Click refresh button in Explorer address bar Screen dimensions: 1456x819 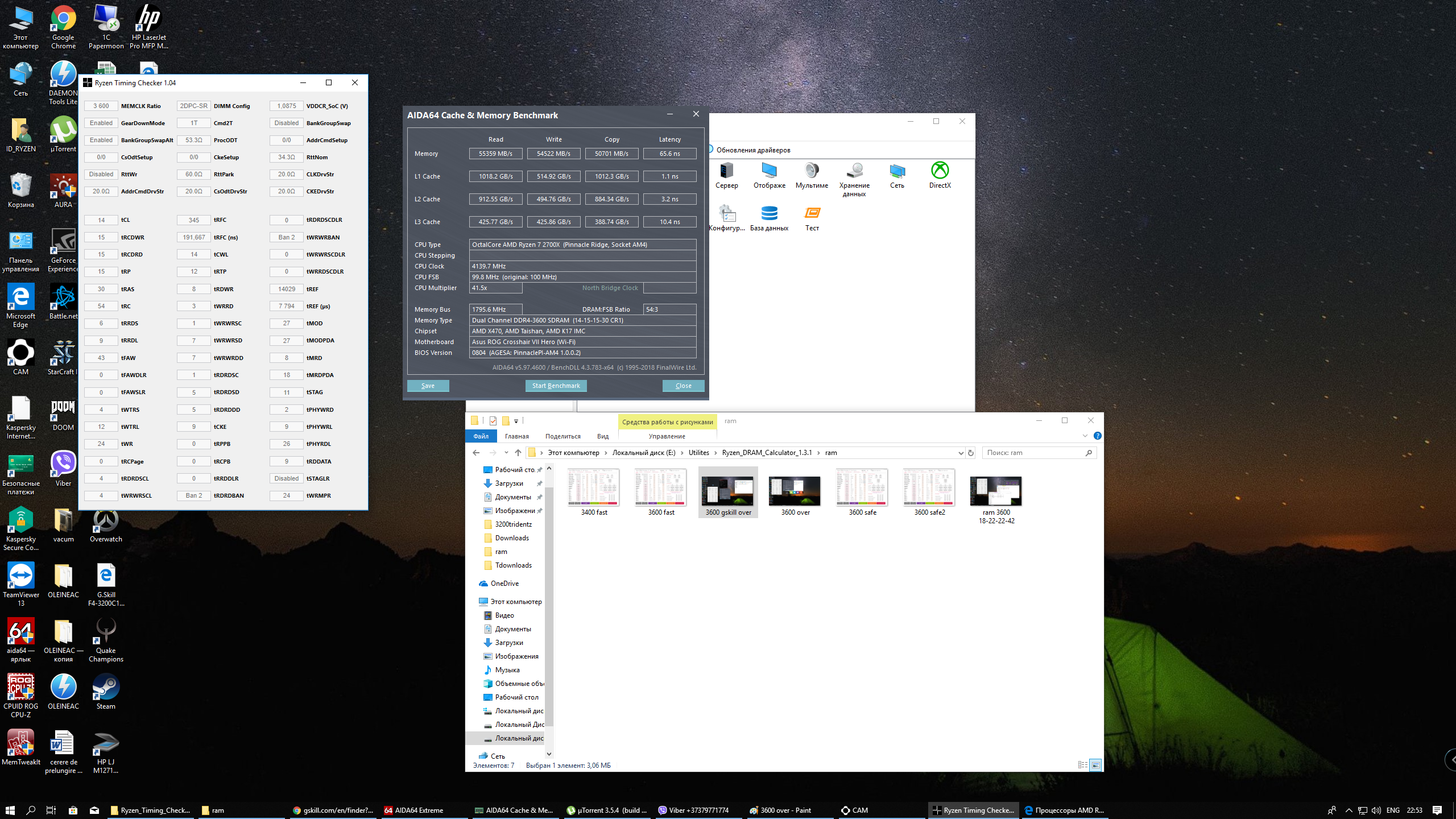(971, 453)
